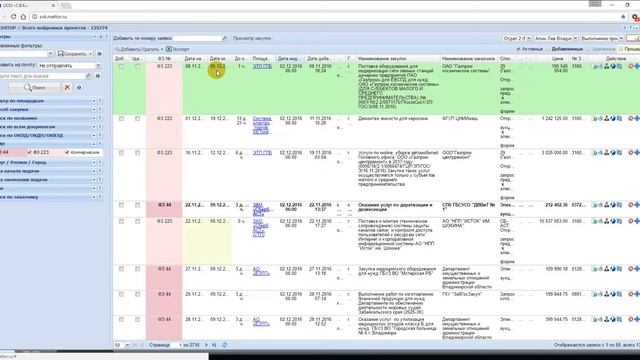Open the Выполнение status dropdown
Screen dimensions: 640x360
coord(621,38)
